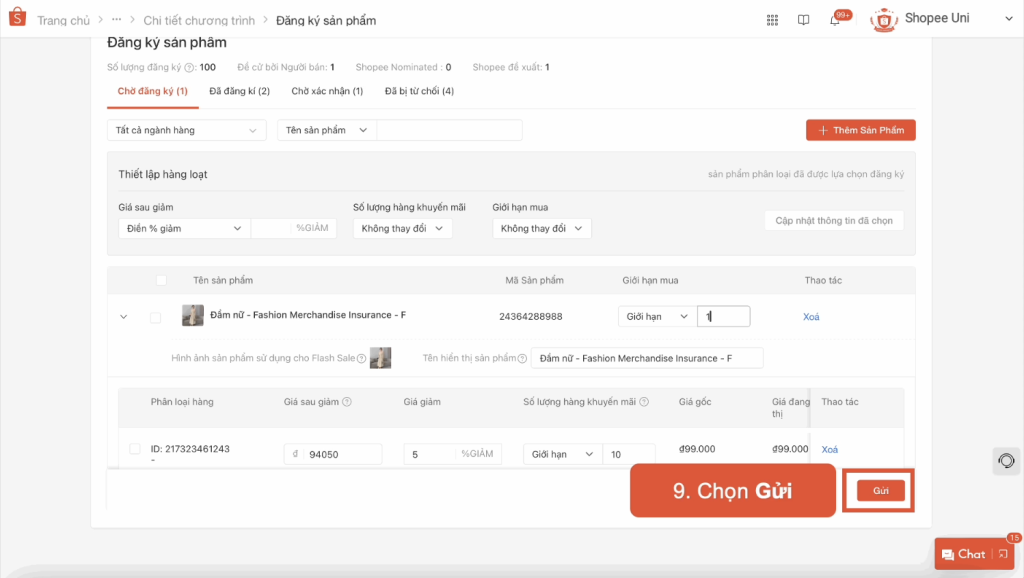The image size is (1024, 578).
Task: Open the Không thay đổi dropdown under Giới hạn mua
Action: pyautogui.click(x=541, y=228)
